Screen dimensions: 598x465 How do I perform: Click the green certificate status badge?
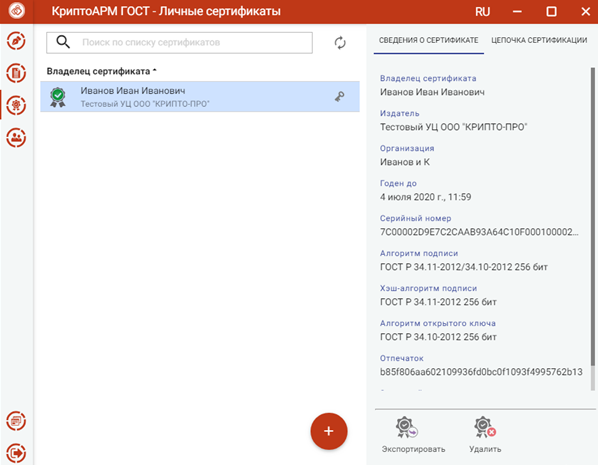[58, 97]
